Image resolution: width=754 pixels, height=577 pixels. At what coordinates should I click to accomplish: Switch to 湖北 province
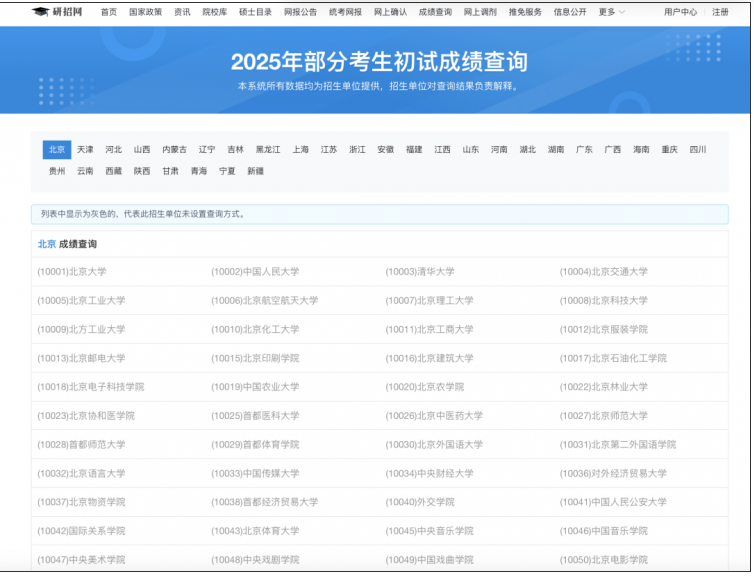(528, 150)
